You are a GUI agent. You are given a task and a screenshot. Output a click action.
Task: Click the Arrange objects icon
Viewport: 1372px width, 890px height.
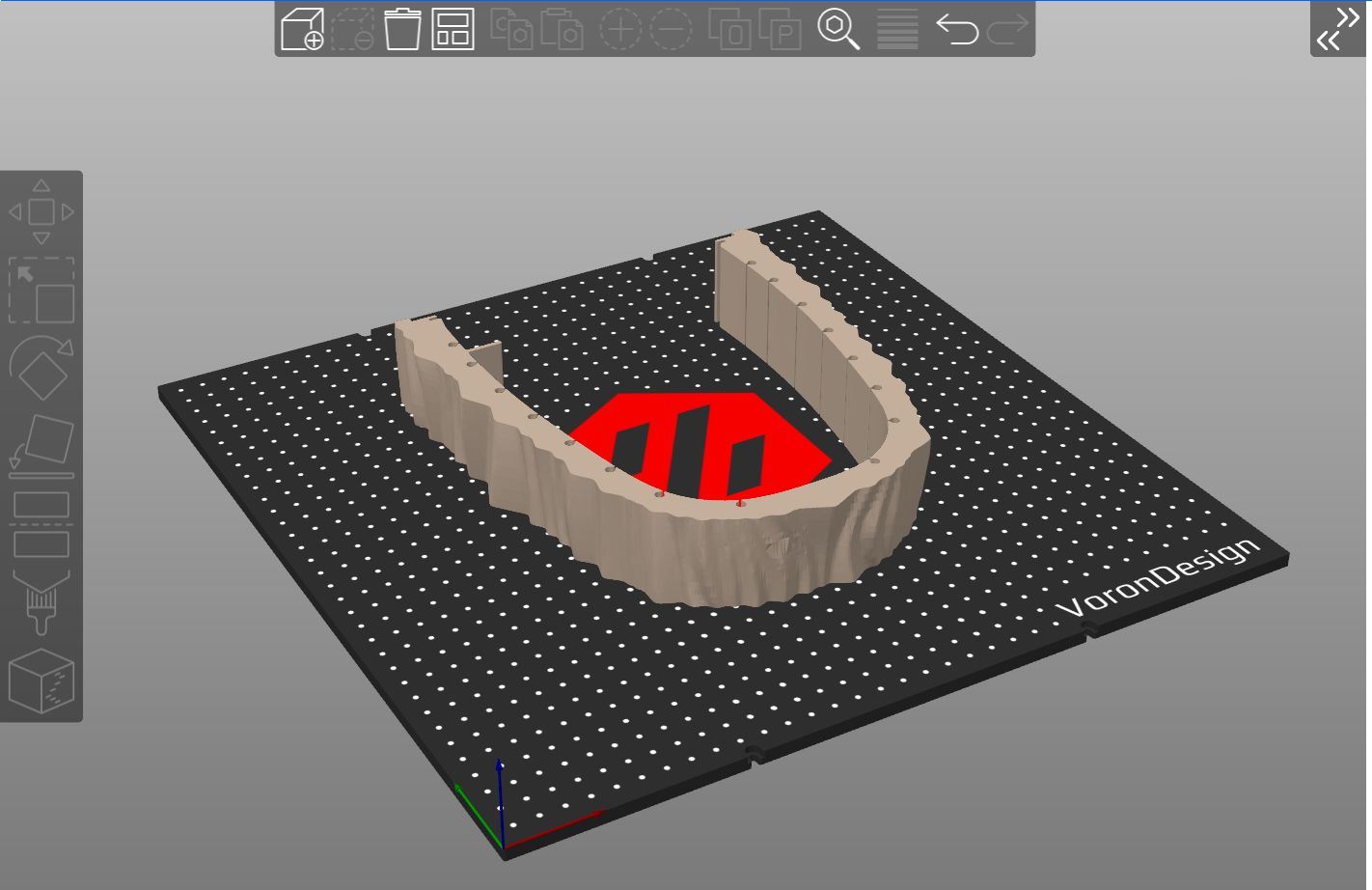point(453,29)
